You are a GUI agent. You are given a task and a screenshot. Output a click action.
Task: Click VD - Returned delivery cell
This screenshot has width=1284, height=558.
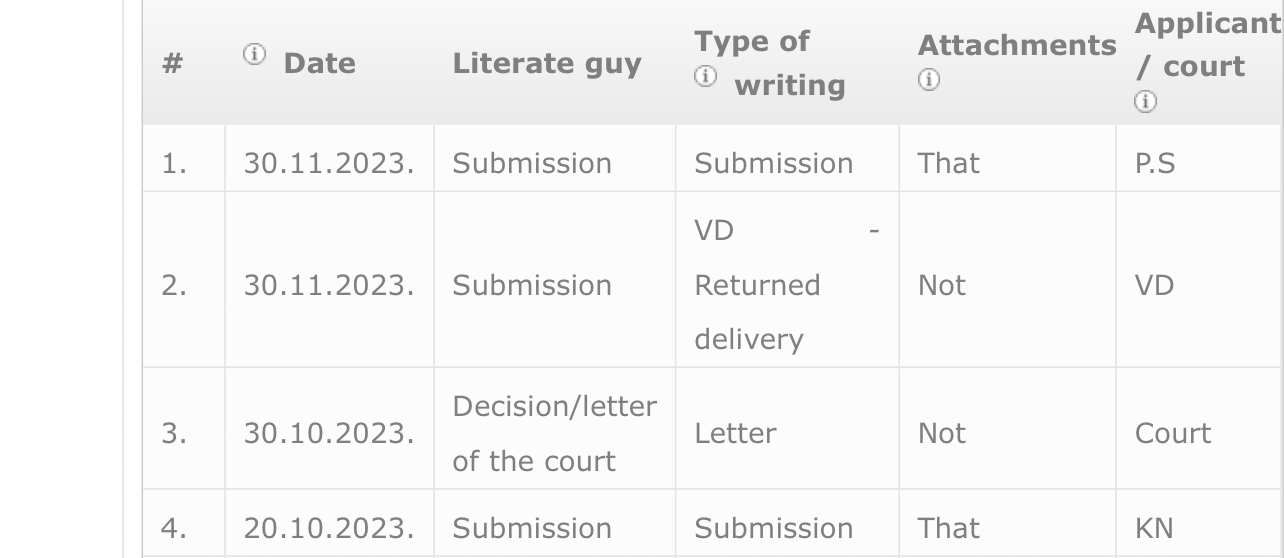pyautogui.click(x=787, y=285)
